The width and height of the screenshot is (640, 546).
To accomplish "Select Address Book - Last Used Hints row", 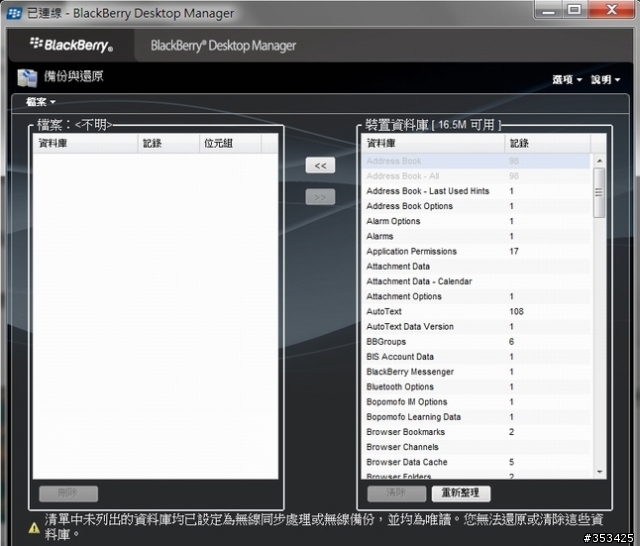I will click(x=476, y=191).
